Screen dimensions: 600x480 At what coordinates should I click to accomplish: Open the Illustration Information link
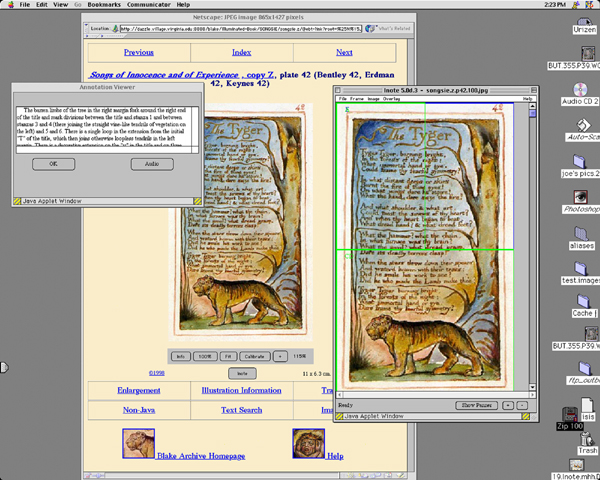[x=241, y=390]
